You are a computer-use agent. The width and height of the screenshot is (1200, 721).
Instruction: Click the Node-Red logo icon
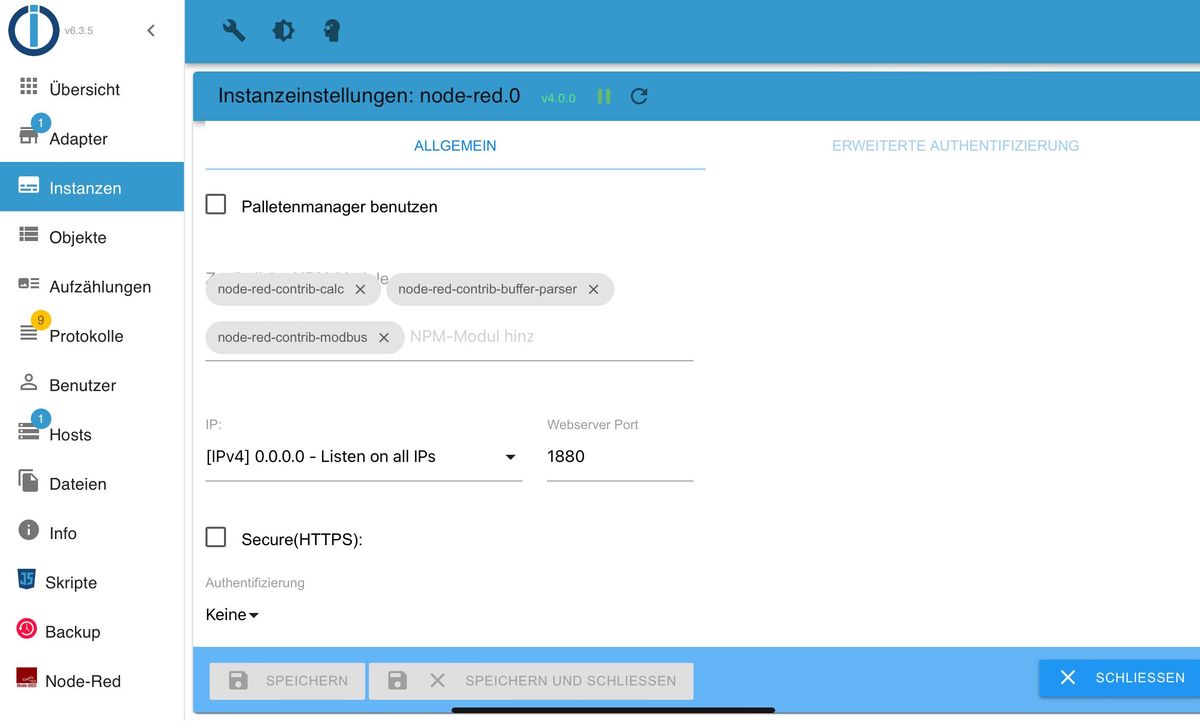pos(27,678)
